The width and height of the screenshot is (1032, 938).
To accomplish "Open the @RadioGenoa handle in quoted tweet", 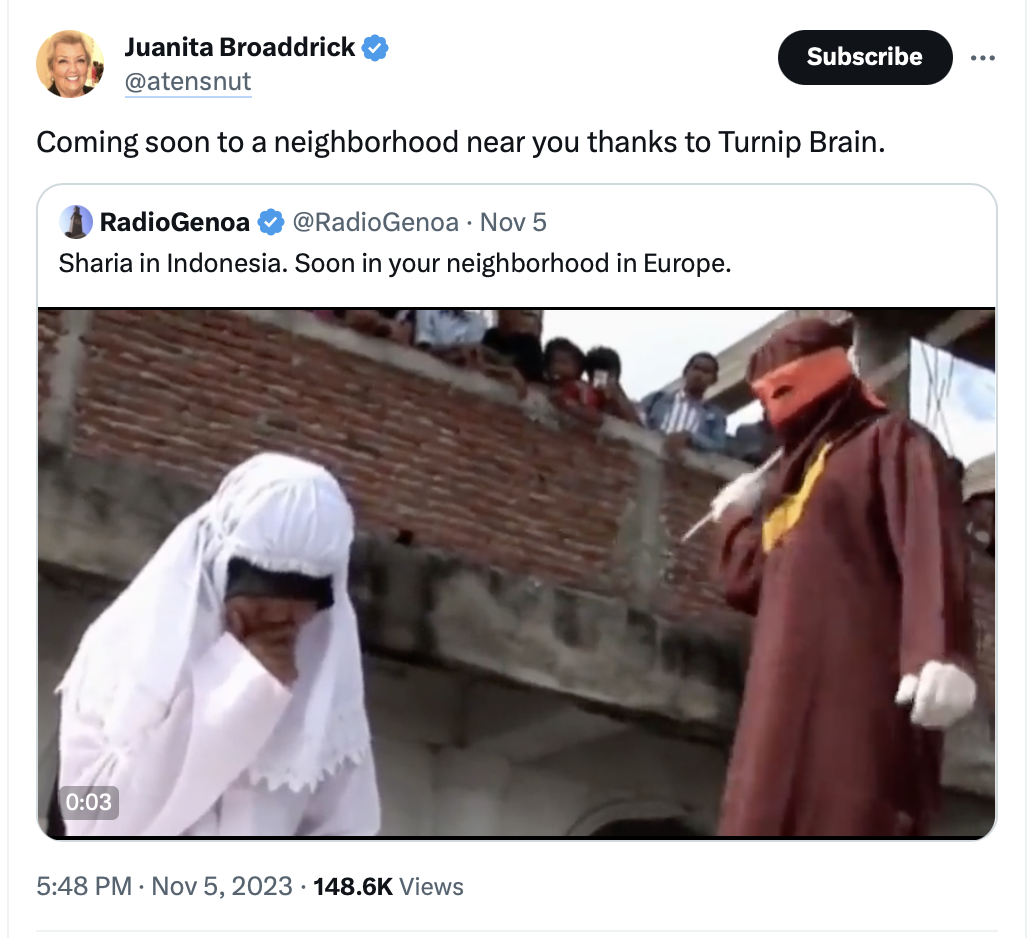I will (x=375, y=222).
